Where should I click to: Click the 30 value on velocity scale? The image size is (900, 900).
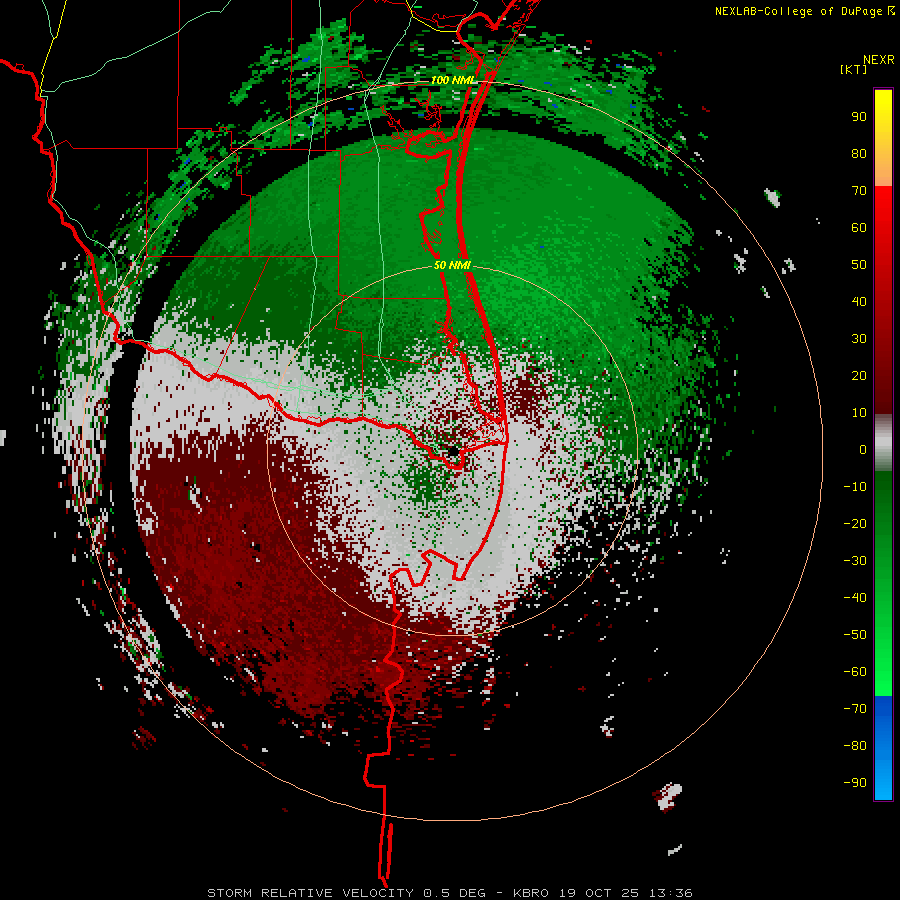tap(859, 339)
